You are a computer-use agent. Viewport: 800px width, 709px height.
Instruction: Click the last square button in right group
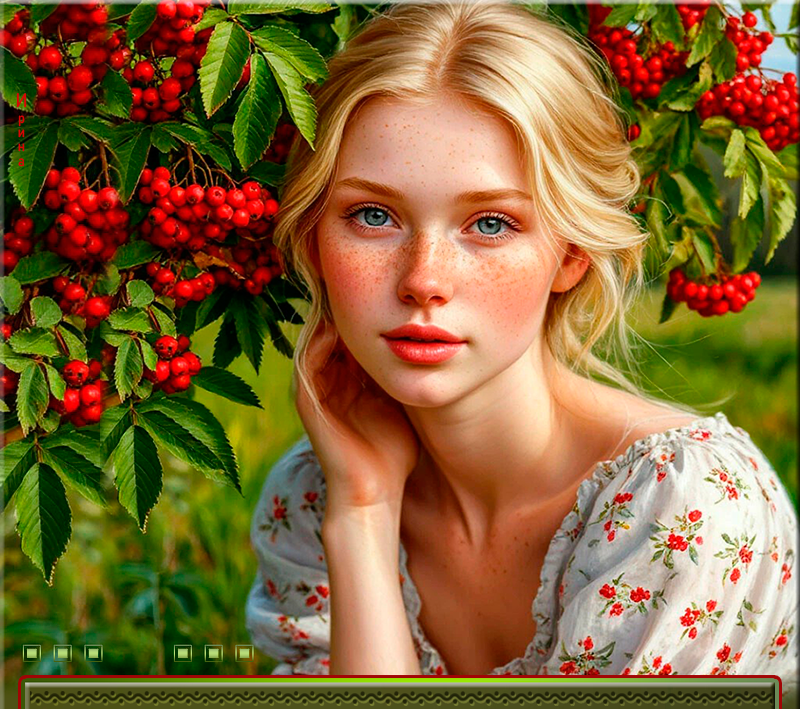[244, 653]
